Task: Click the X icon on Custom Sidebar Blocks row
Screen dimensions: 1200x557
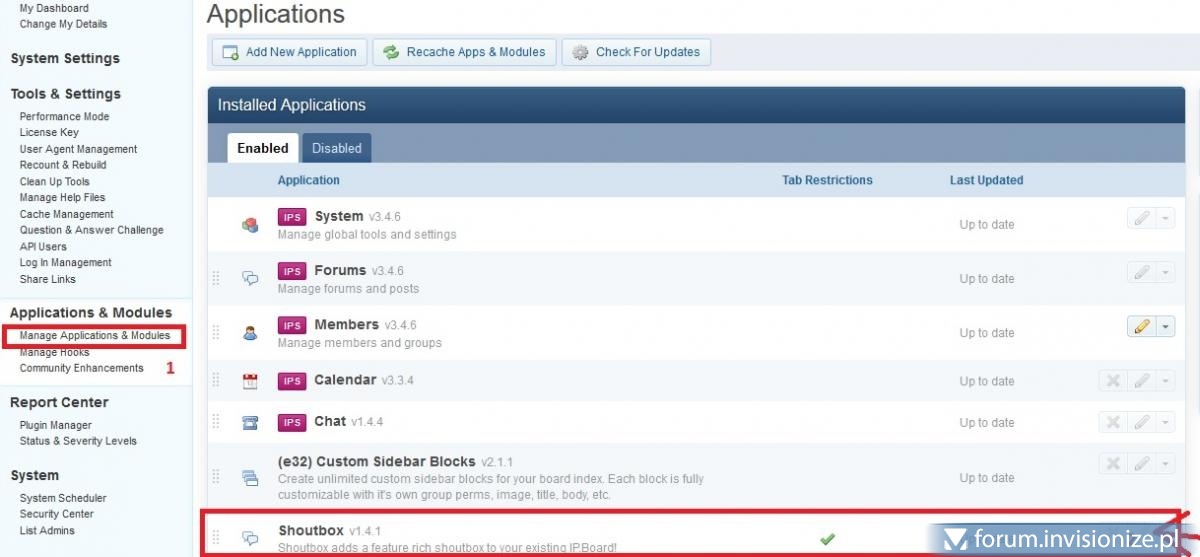Action: [x=1112, y=464]
